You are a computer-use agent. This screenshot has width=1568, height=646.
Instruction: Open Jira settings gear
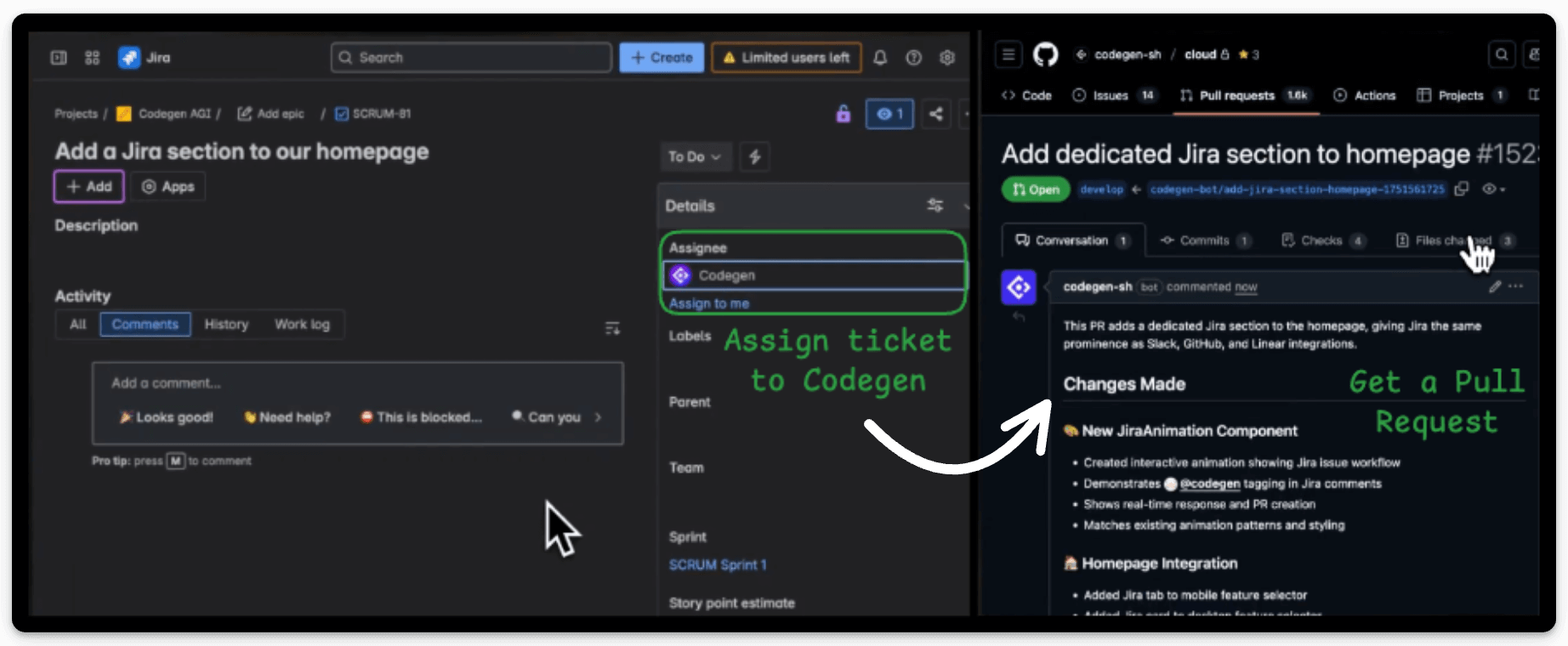click(947, 58)
